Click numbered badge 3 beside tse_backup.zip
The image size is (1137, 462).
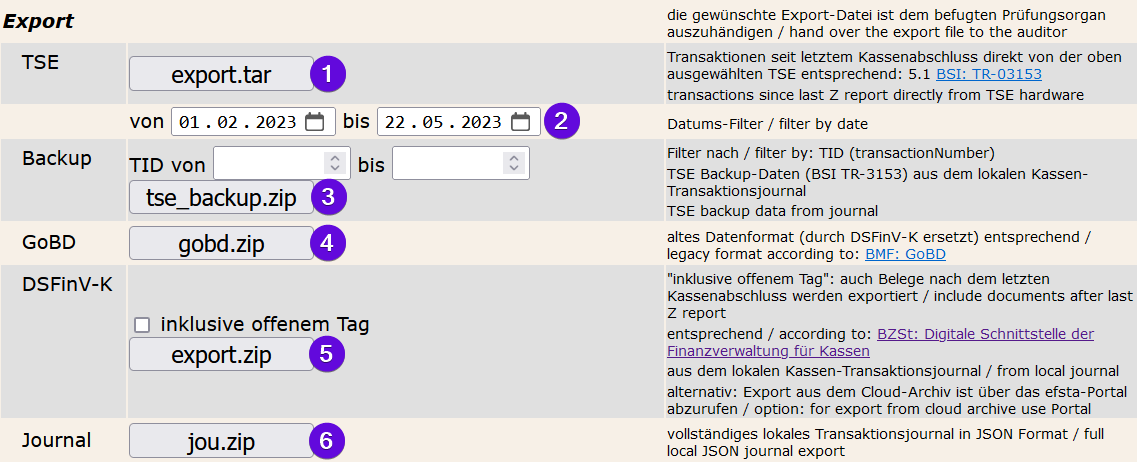[x=327, y=197]
